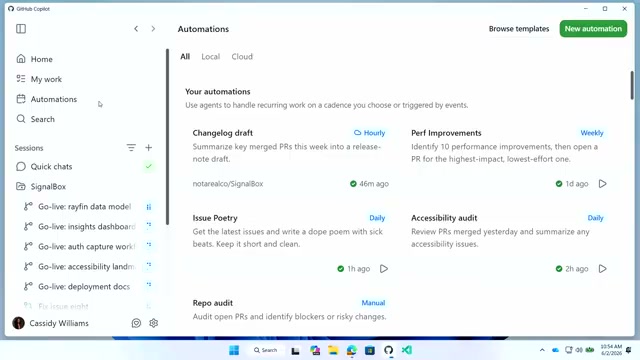
Task: Open File Explorer from taskbar
Action: click(333, 350)
